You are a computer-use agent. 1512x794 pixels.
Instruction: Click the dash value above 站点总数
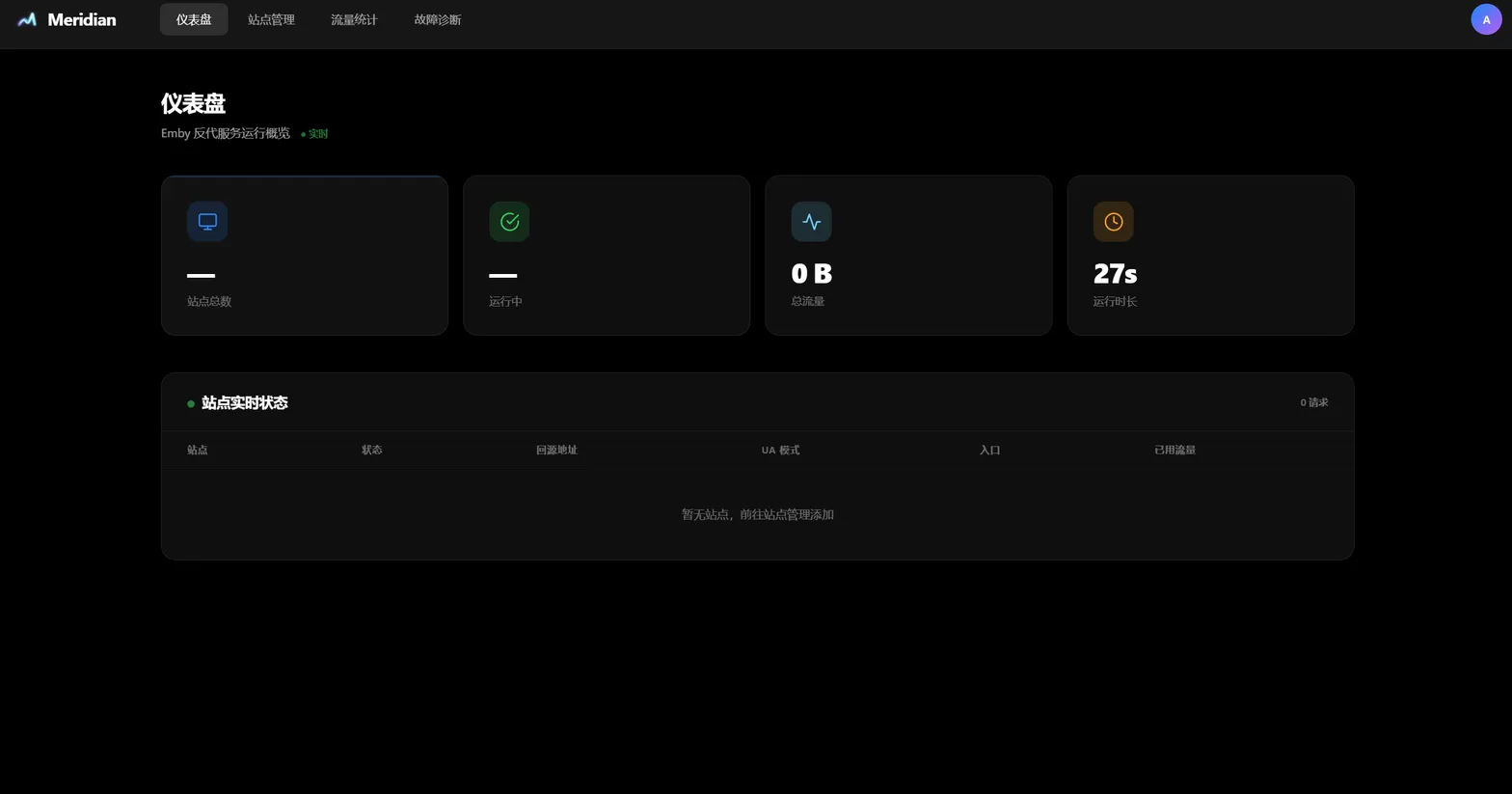coord(201,275)
